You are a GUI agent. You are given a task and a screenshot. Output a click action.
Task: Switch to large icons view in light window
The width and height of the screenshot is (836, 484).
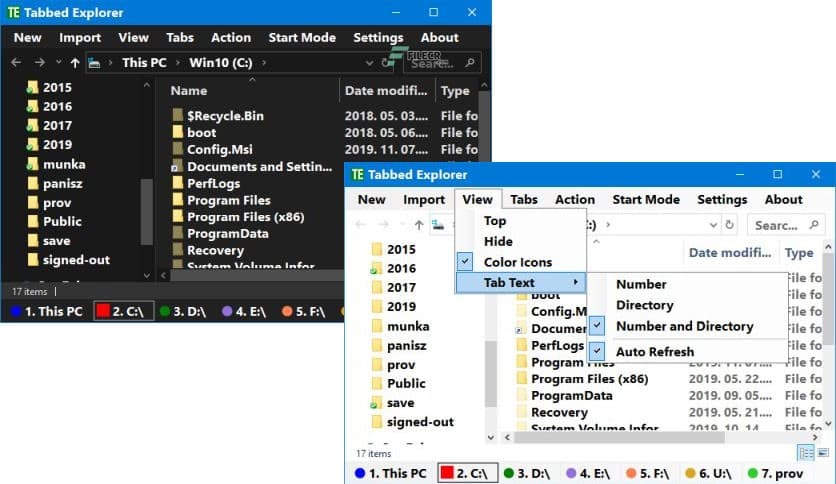click(x=823, y=453)
